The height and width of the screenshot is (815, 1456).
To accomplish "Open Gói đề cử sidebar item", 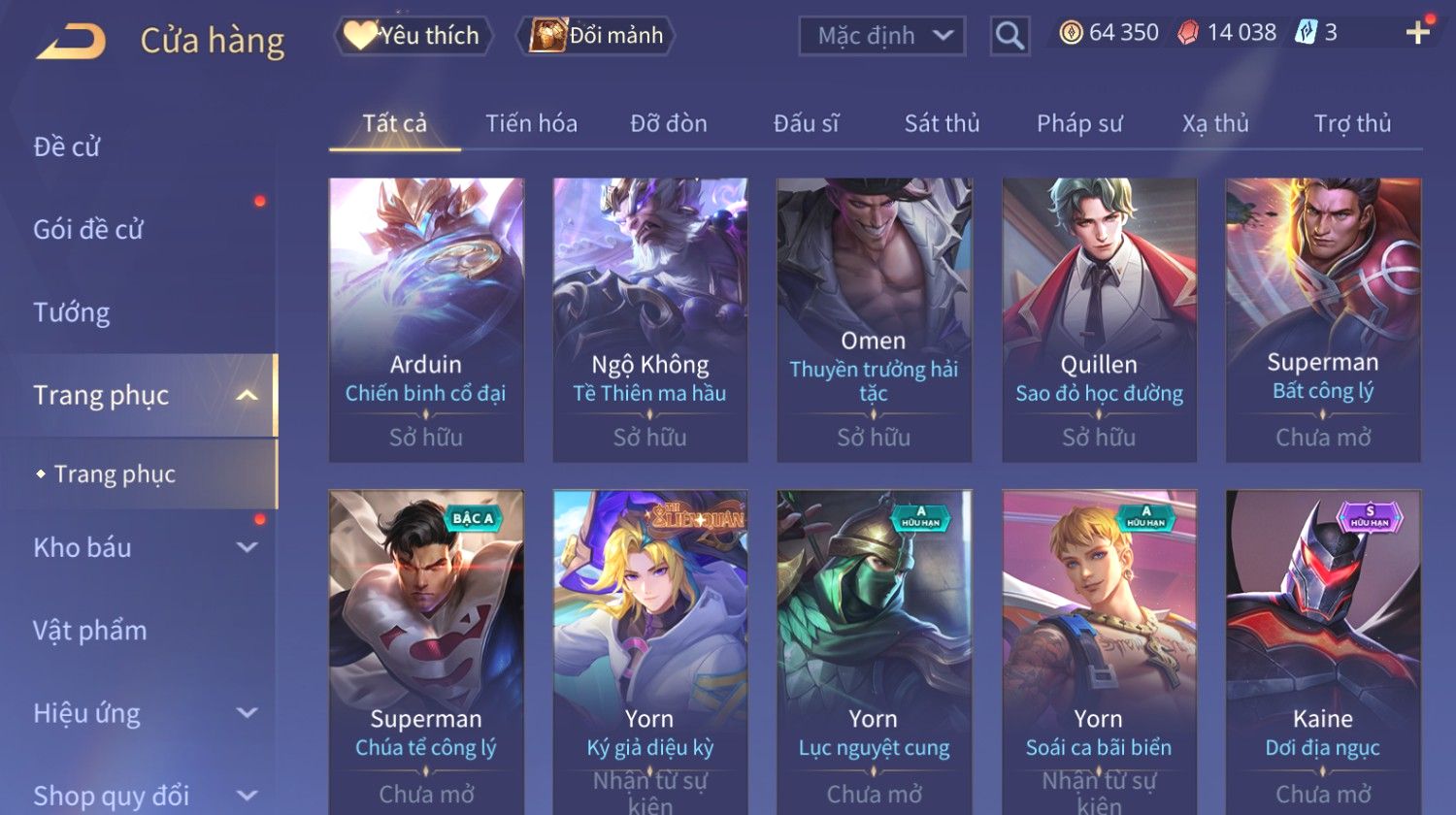I will pos(88,229).
